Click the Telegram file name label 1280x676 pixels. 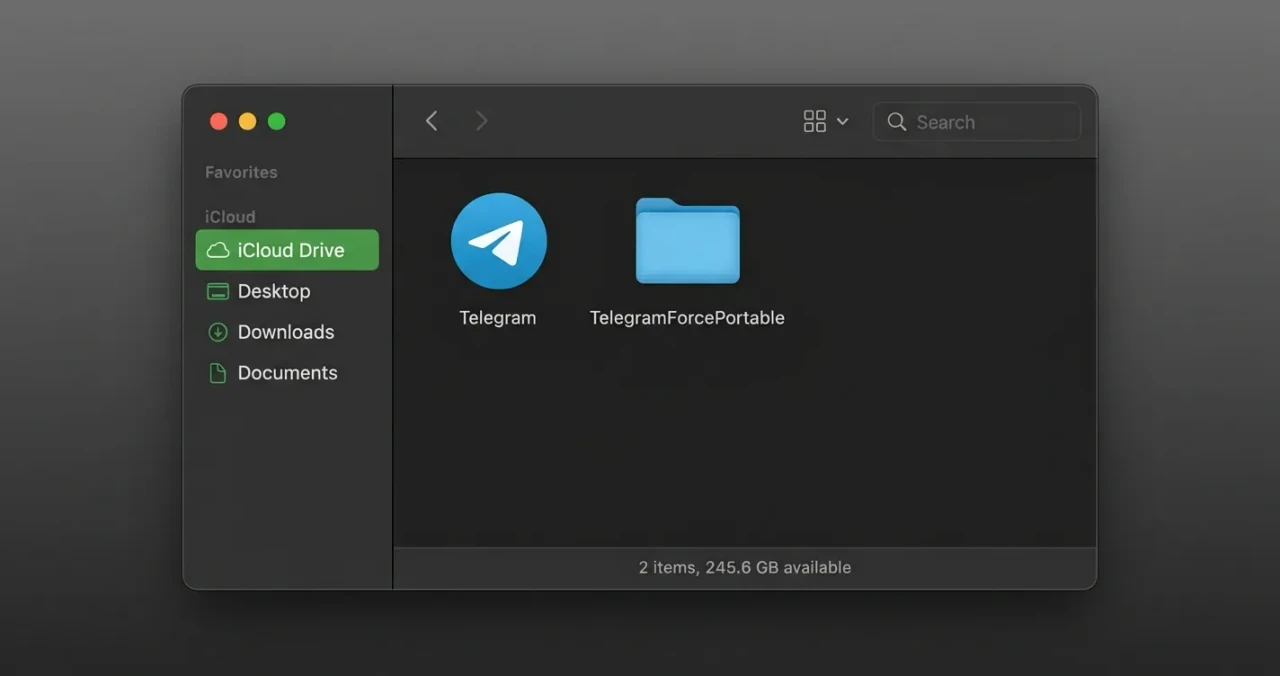498,318
